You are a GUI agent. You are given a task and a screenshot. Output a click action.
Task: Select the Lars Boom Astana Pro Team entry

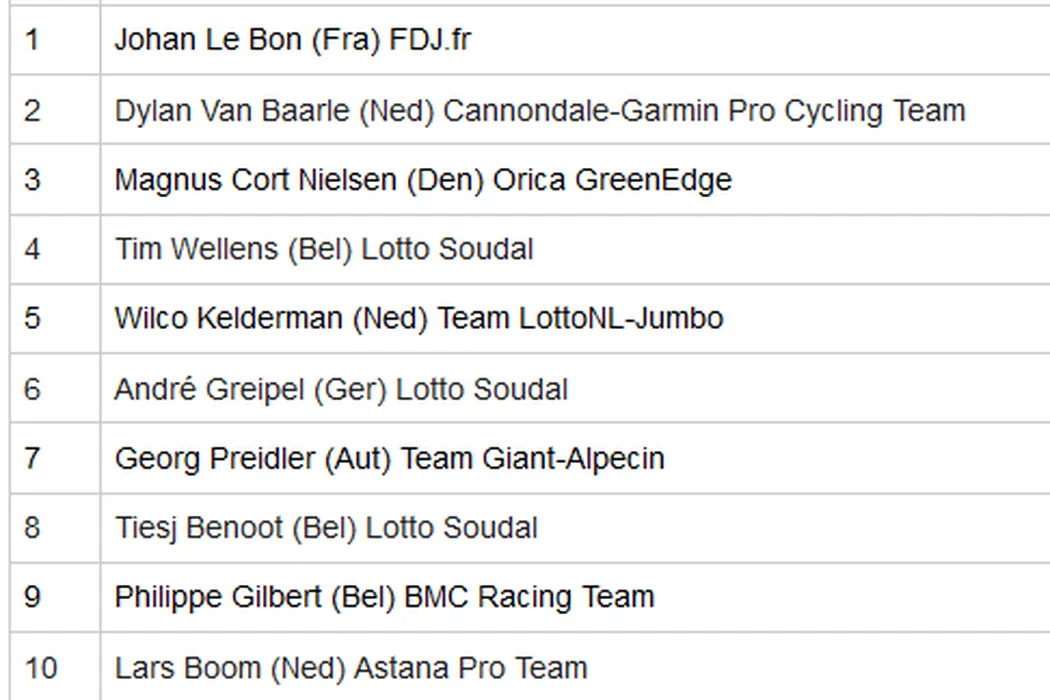tap(351, 667)
